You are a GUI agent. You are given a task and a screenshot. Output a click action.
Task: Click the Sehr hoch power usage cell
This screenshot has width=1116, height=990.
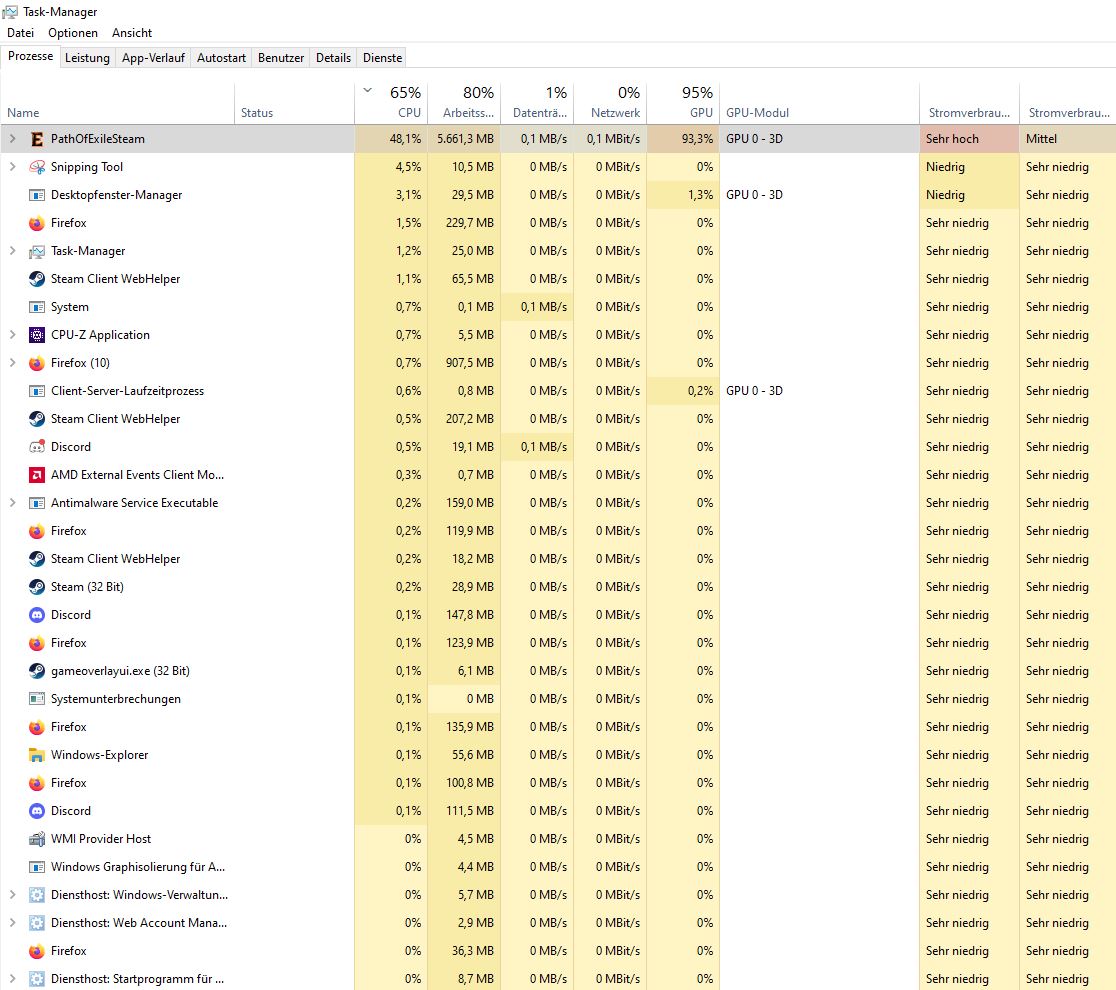coord(969,139)
